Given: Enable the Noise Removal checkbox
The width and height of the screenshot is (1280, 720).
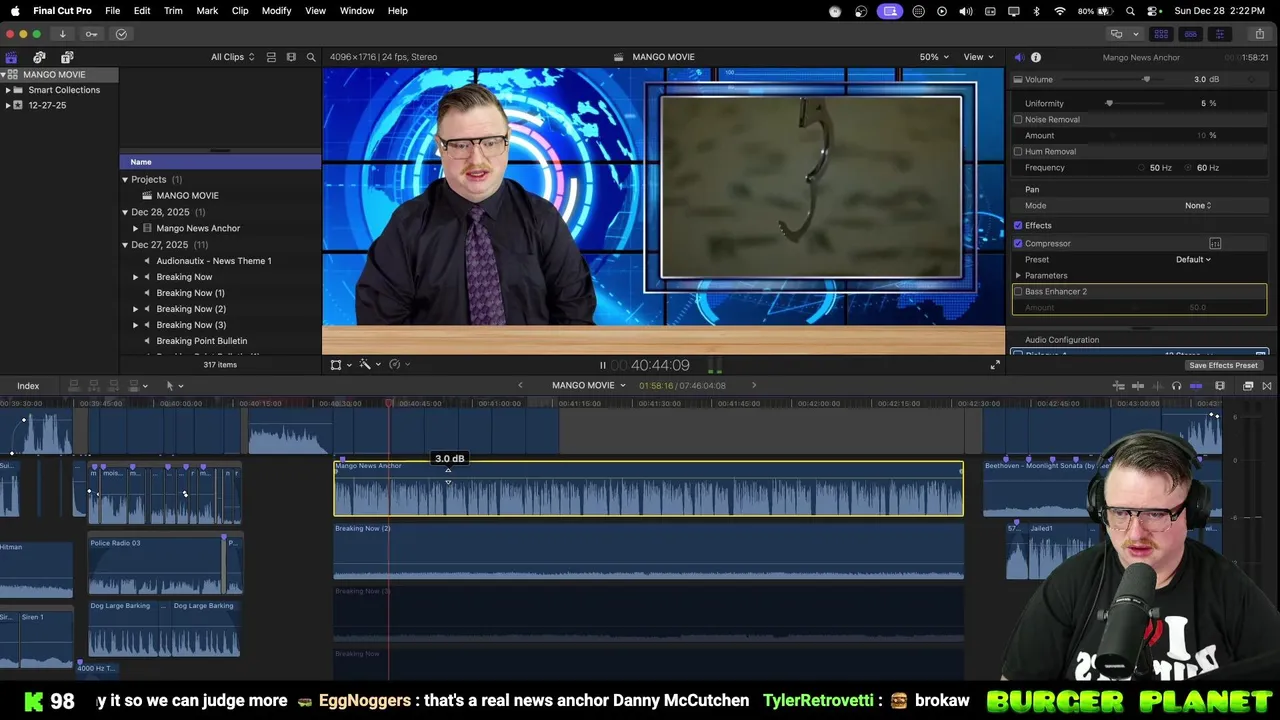Looking at the screenshot, I should 1018,119.
